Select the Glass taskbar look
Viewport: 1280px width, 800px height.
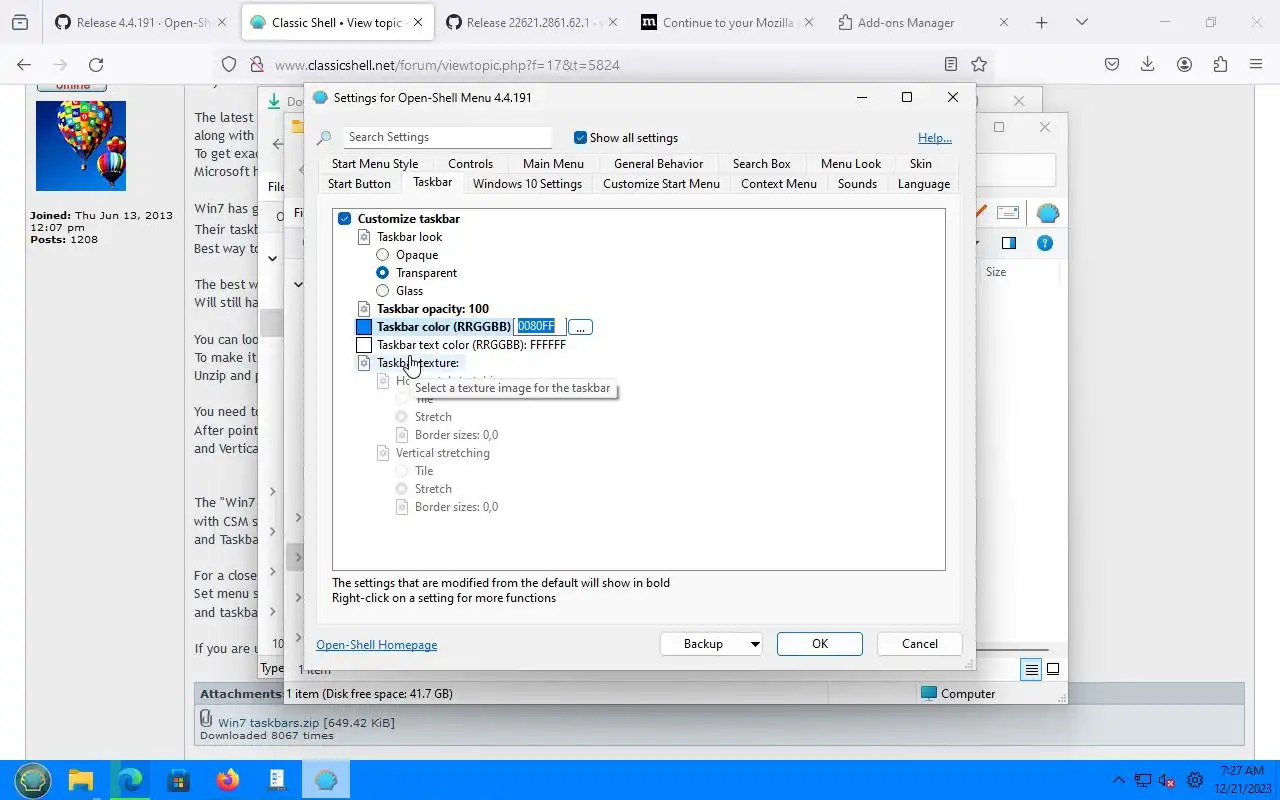(x=382, y=291)
